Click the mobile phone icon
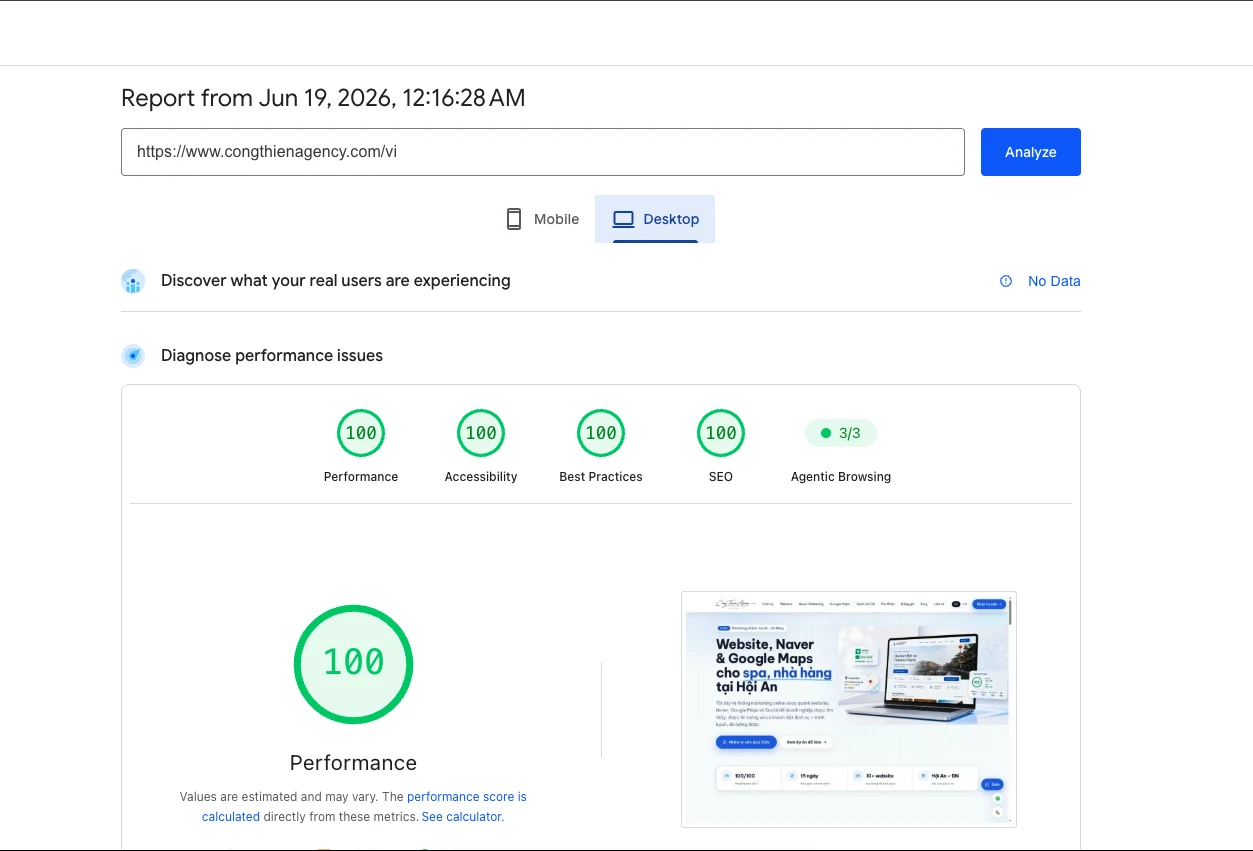The width and height of the screenshot is (1253, 851). coord(514,219)
